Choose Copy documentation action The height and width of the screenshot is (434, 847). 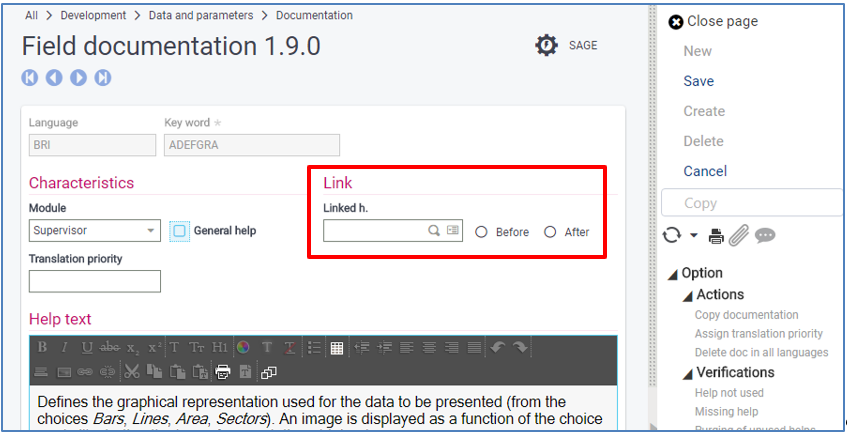click(x=746, y=315)
